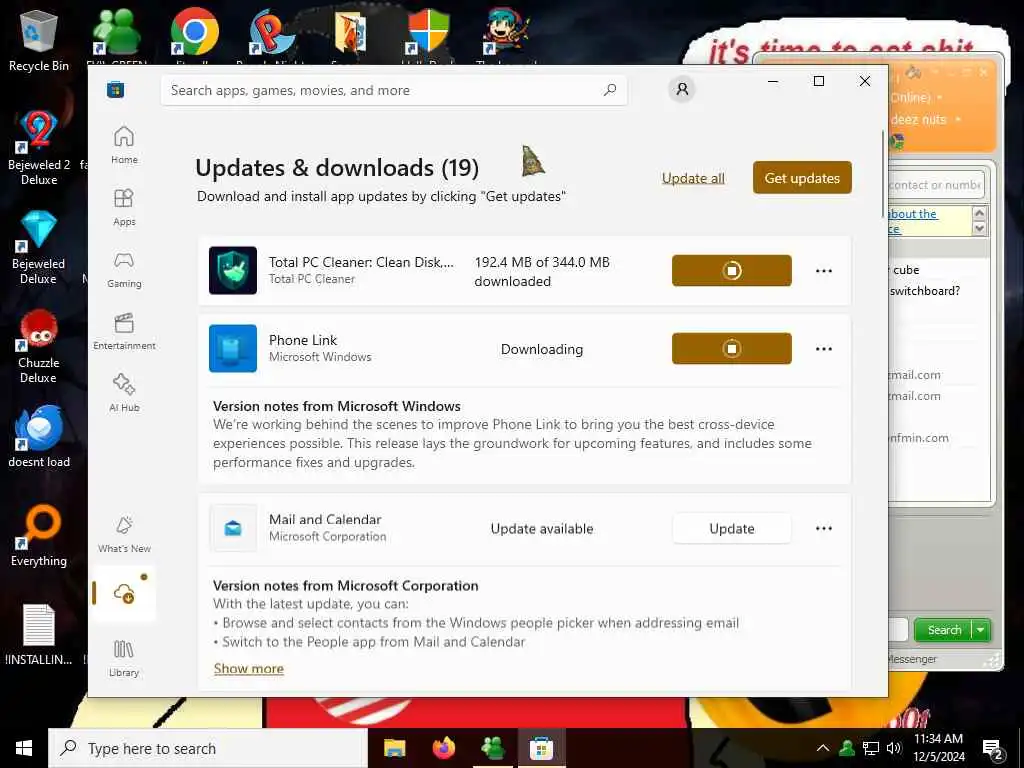Image resolution: width=1024 pixels, height=768 pixels.
Task: Focus the Store search box
Action: pyautogui.click(x=394, y=90)
